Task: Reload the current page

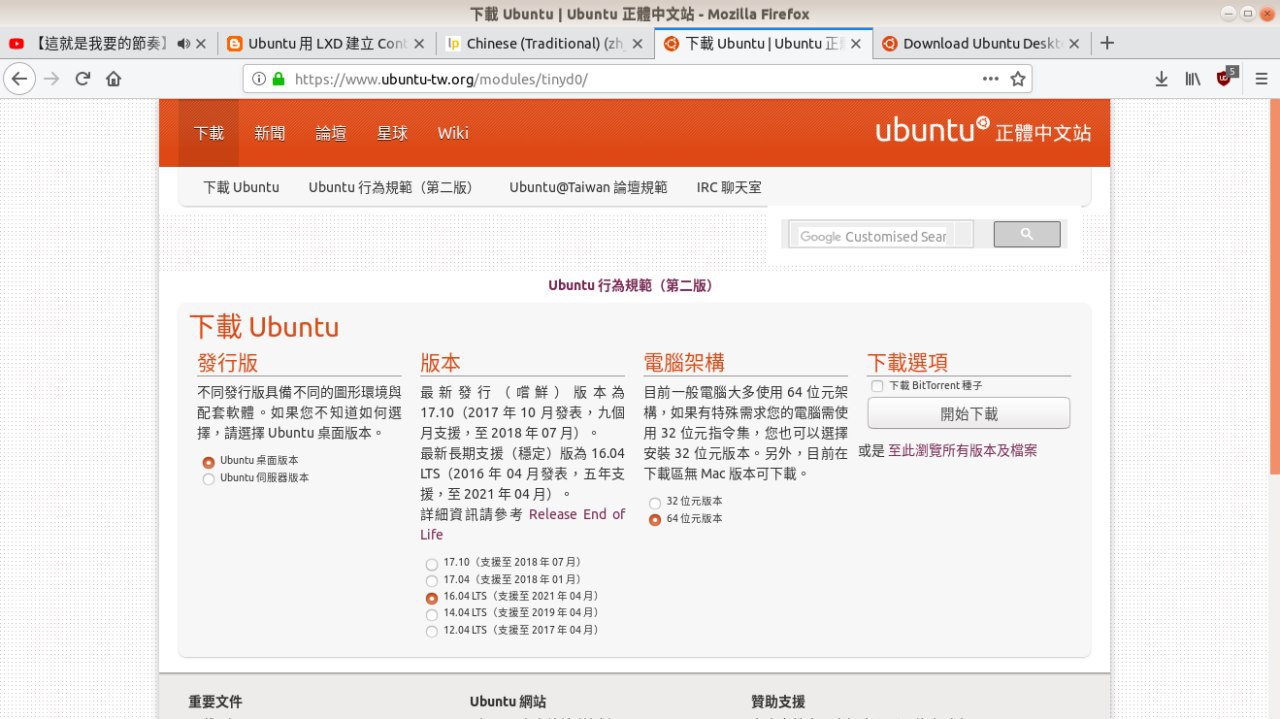Action: [83, 79]
